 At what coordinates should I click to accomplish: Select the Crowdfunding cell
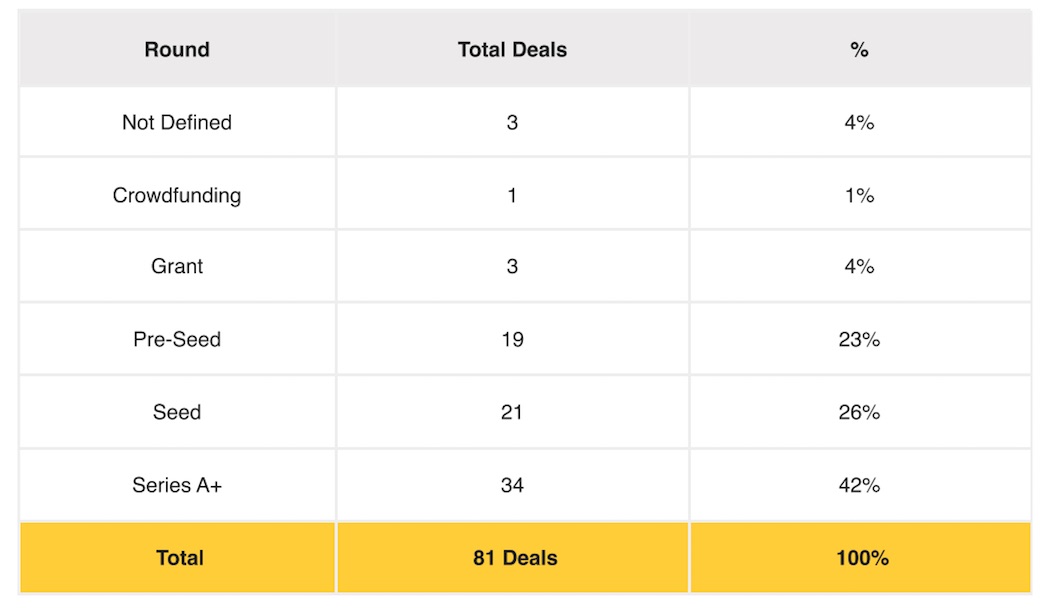[x=177, y=195]
